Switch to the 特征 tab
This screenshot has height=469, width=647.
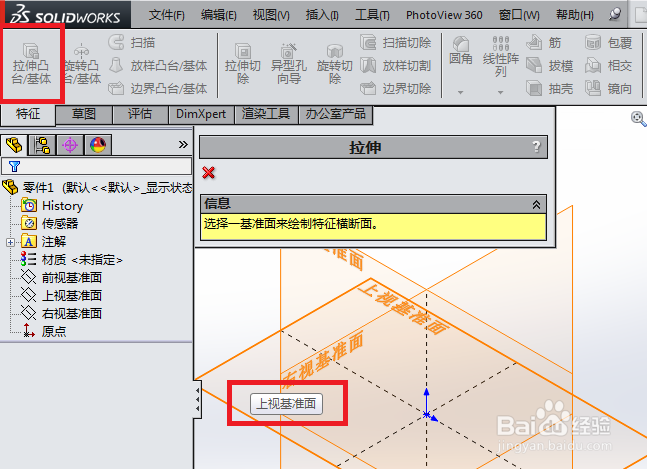click(x=28, y=114)
